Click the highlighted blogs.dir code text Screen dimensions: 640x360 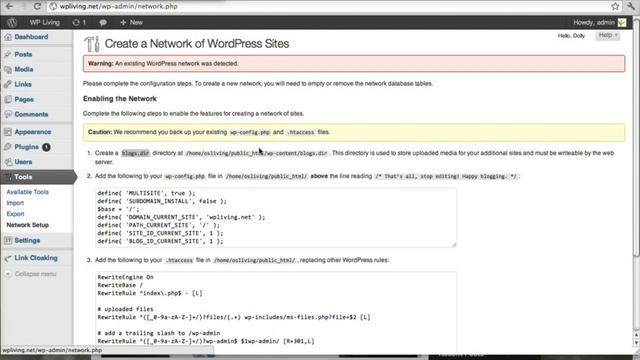pyautogui.click(x=136, y=153)
